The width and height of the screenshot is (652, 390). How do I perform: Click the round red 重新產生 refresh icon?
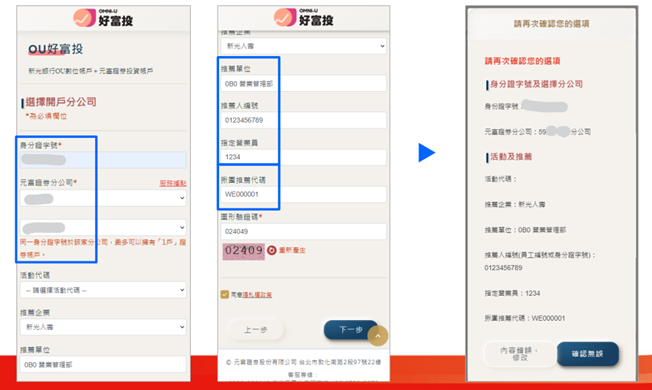pos(272,250)
